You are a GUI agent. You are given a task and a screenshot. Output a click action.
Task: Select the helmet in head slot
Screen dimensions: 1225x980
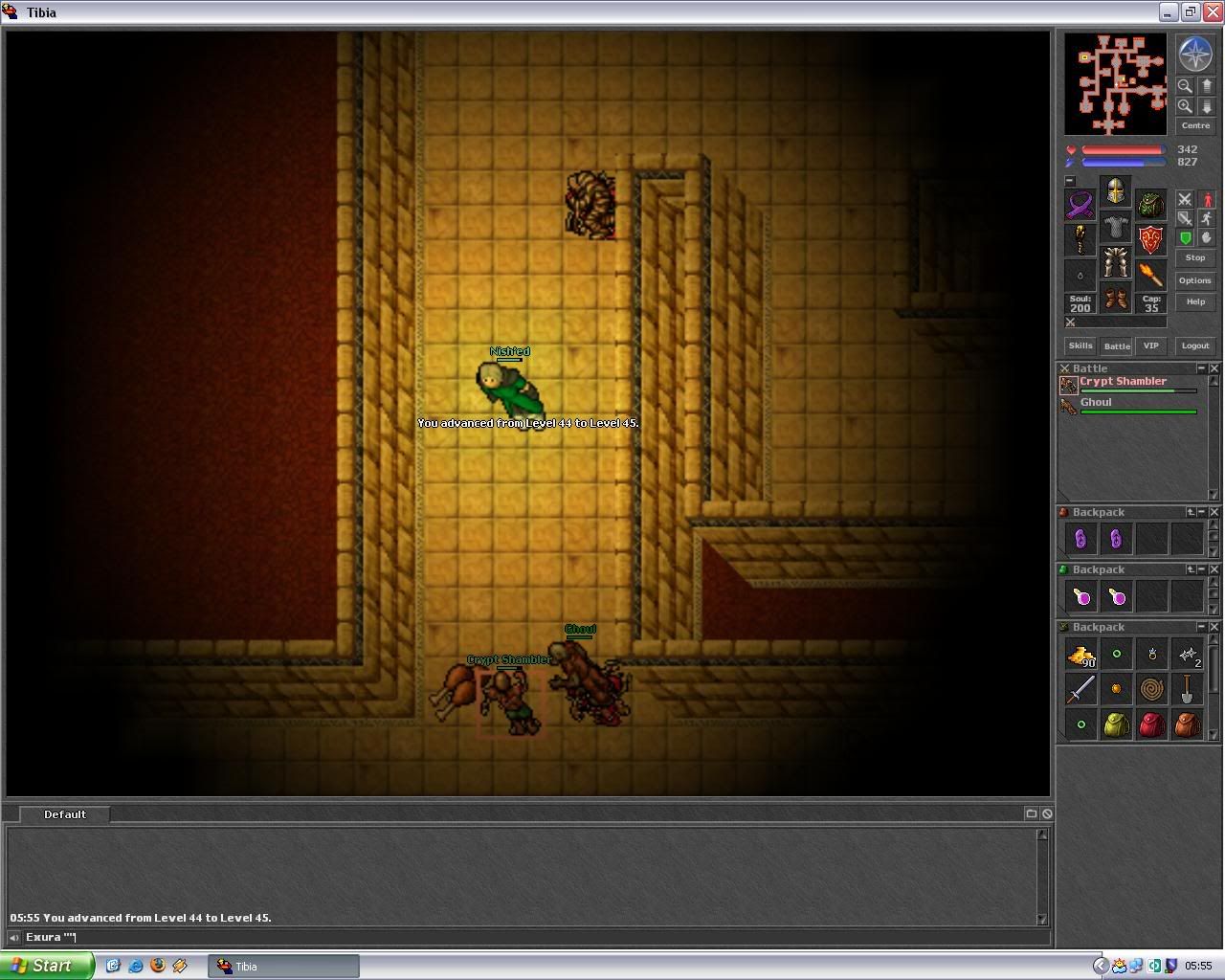point(1115,191)
